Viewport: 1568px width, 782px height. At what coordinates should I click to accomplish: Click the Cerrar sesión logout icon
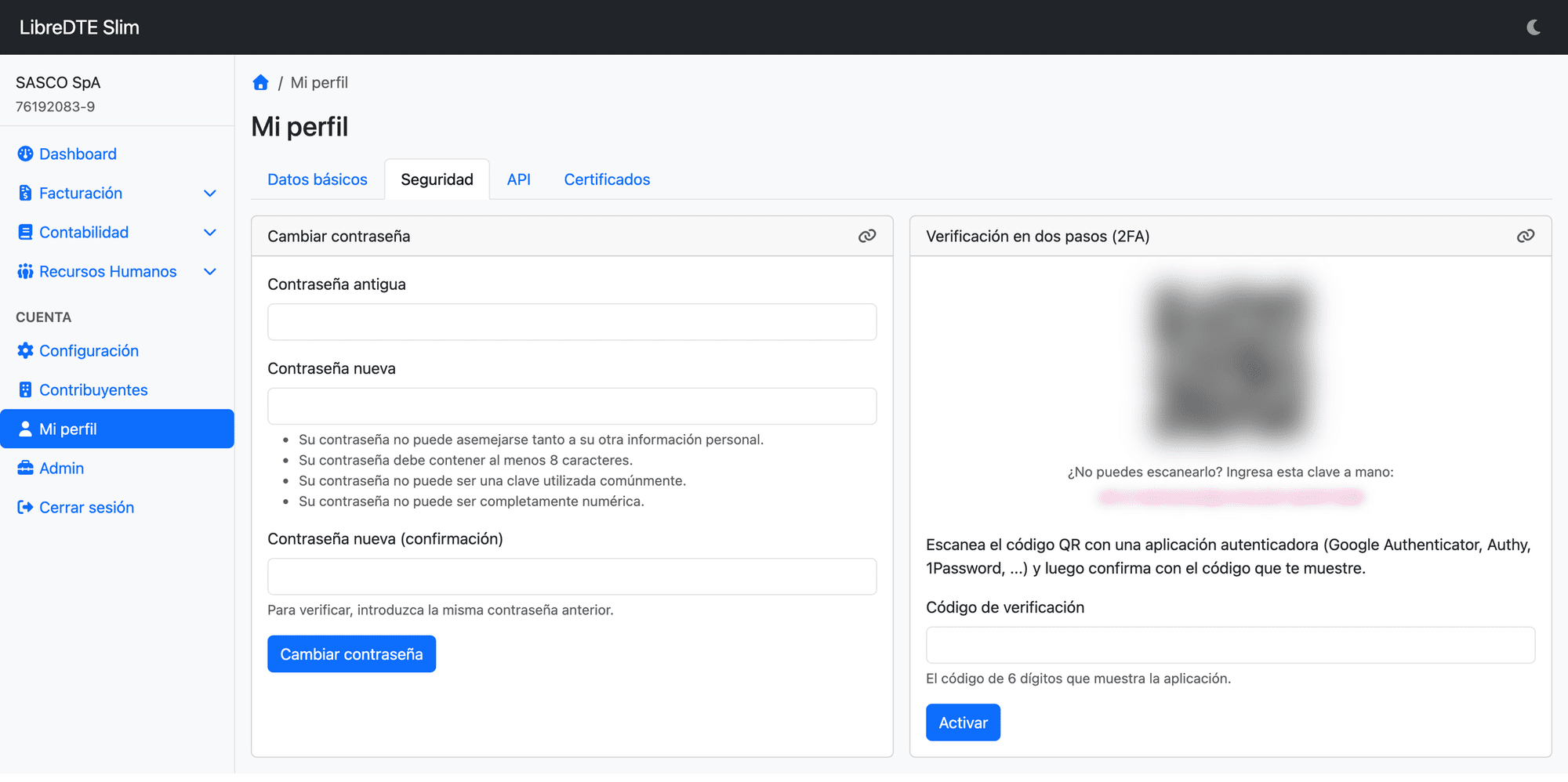tap(25, 507)
